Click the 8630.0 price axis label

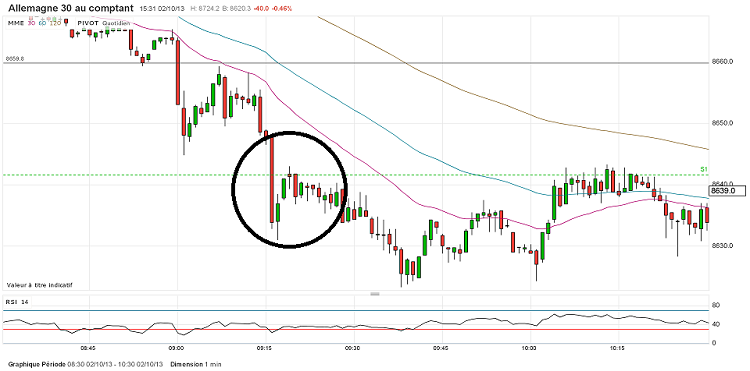(x=723, y=246)
